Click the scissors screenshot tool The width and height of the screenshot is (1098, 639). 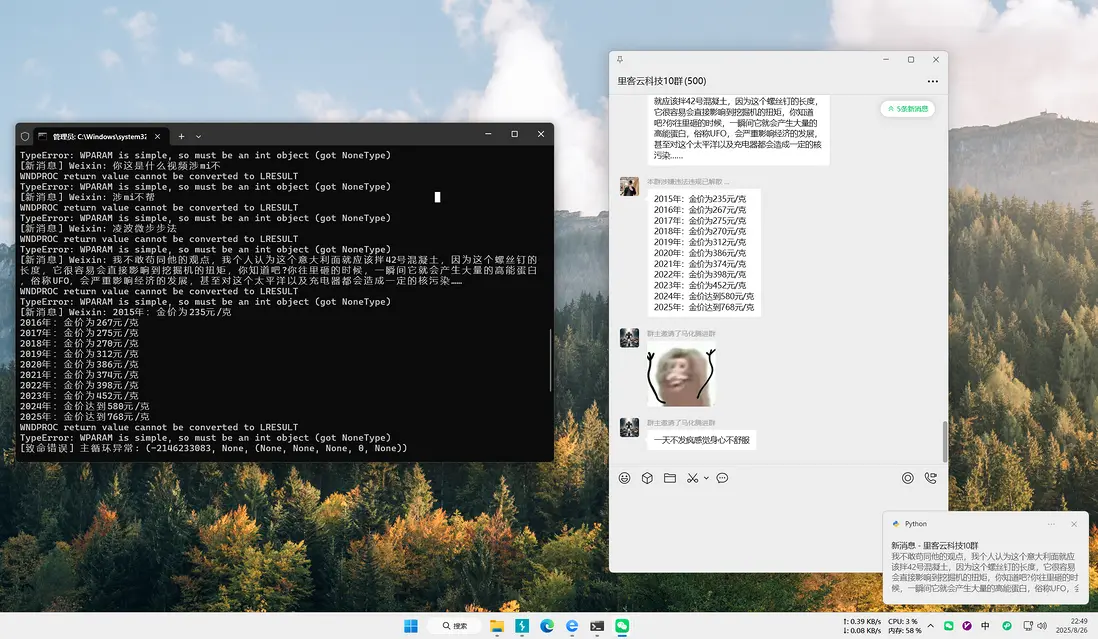click(692, 478)
